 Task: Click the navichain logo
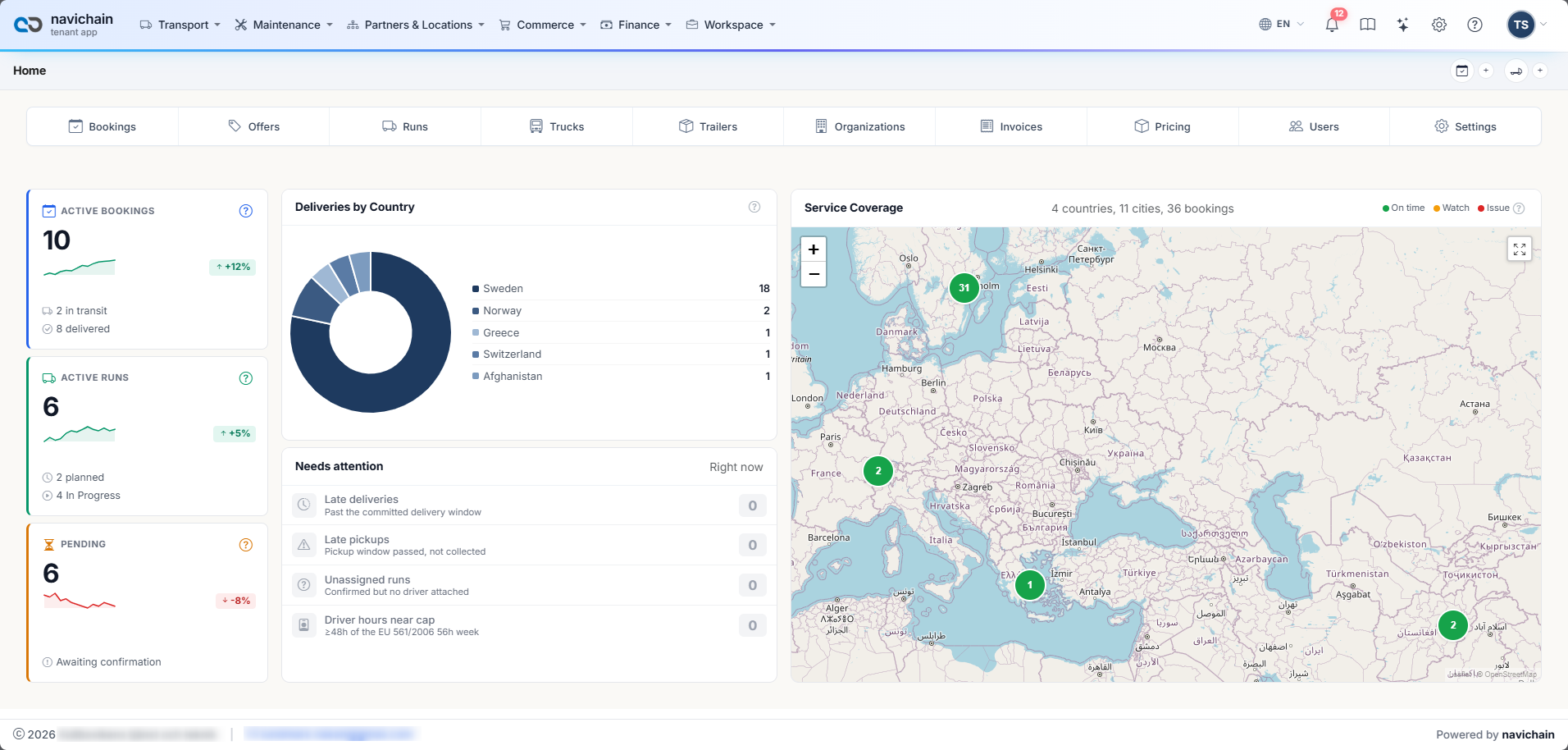(63, 25)
